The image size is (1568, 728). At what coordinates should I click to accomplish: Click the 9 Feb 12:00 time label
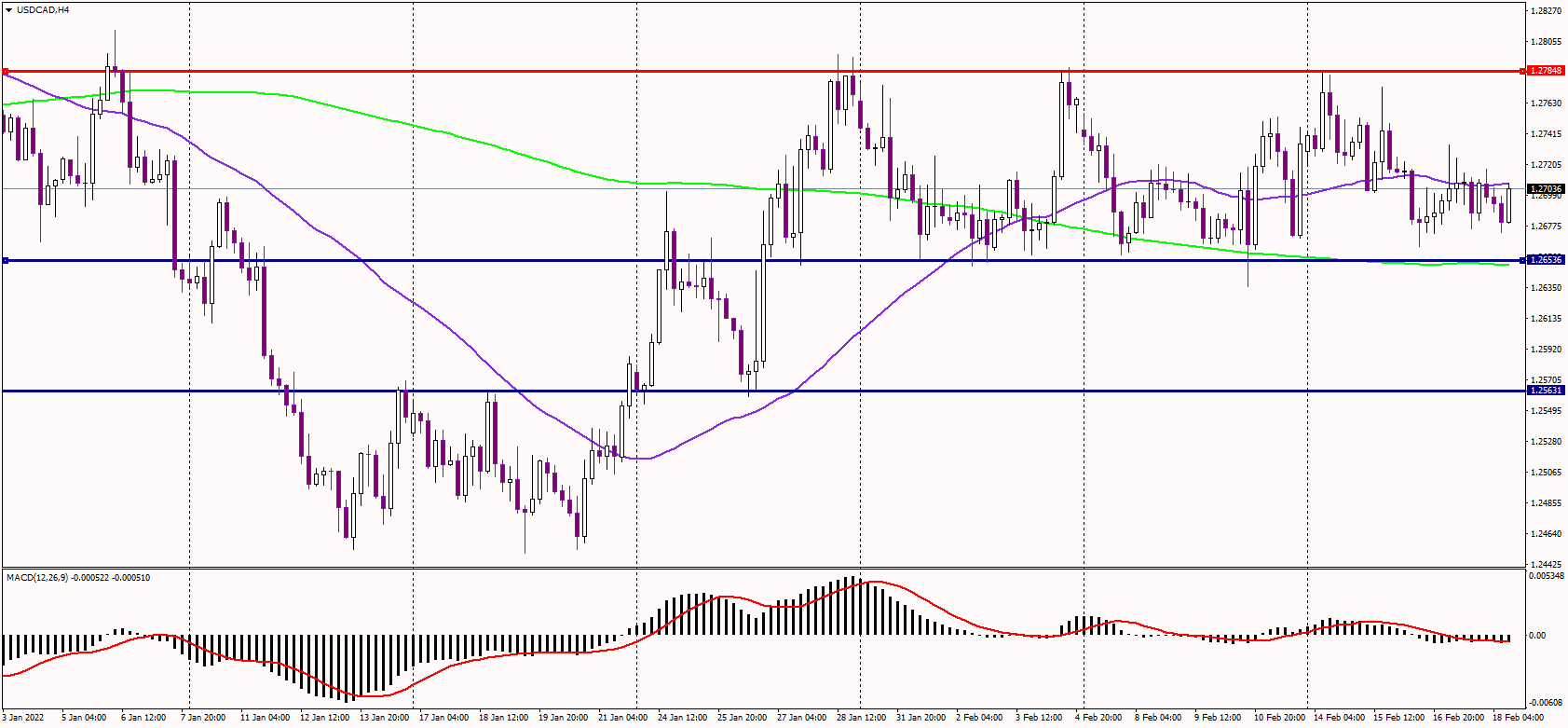pos(1218,718)
